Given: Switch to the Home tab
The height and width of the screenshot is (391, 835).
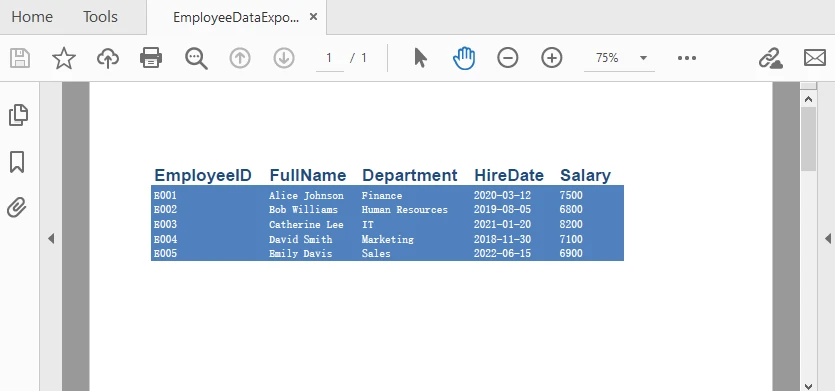Looking at the screenshot, I should (32, 17).
